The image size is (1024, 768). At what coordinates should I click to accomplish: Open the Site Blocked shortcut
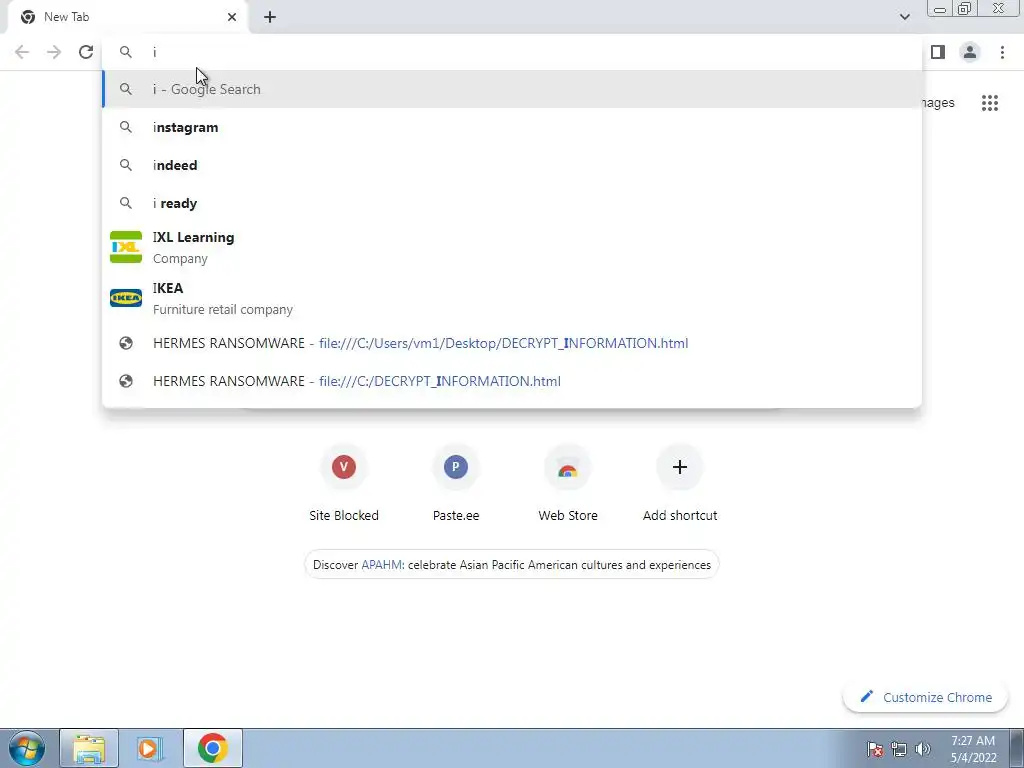coord(344,484)
